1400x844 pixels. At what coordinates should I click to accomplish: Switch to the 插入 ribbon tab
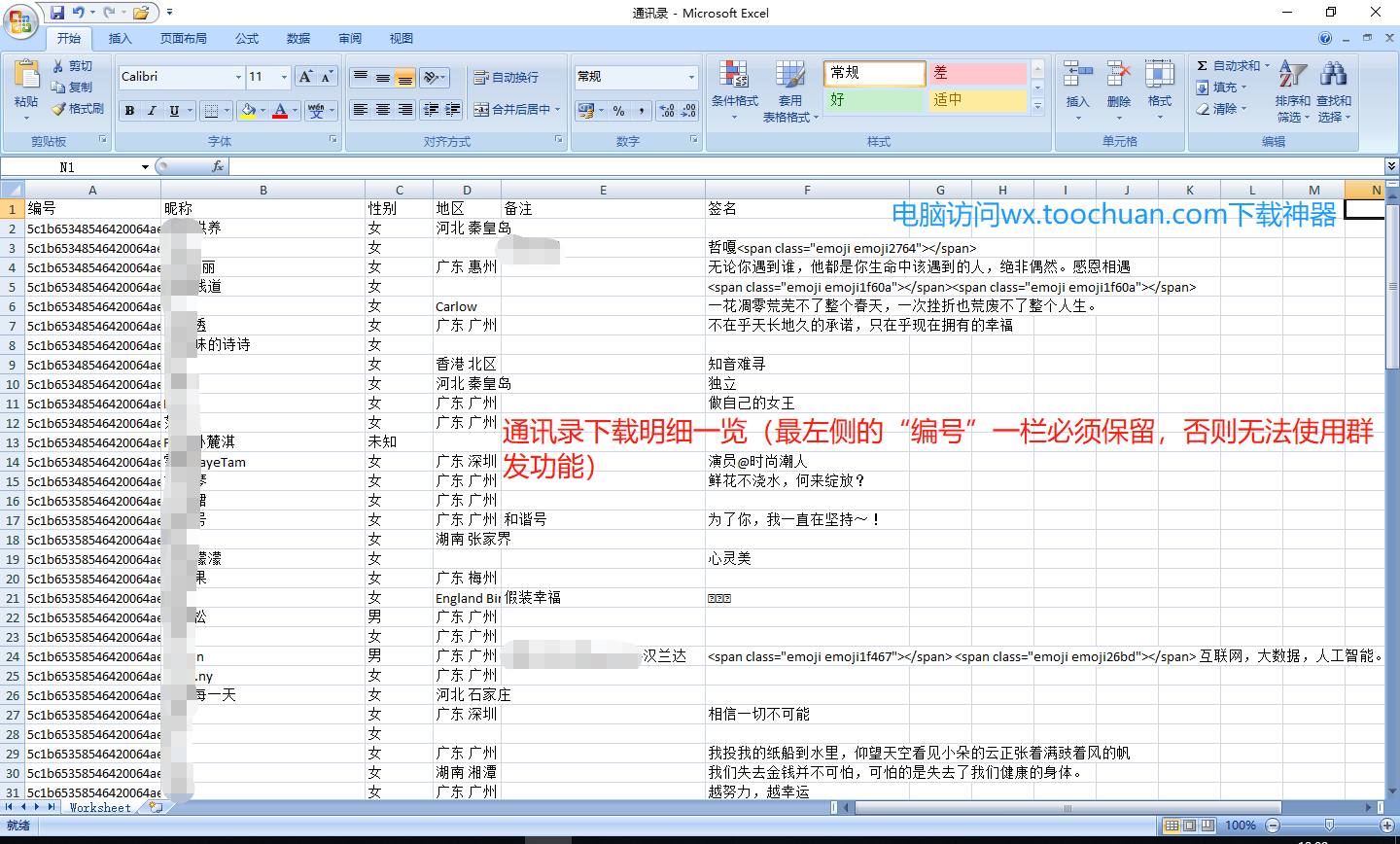click(x=120, y=39)
